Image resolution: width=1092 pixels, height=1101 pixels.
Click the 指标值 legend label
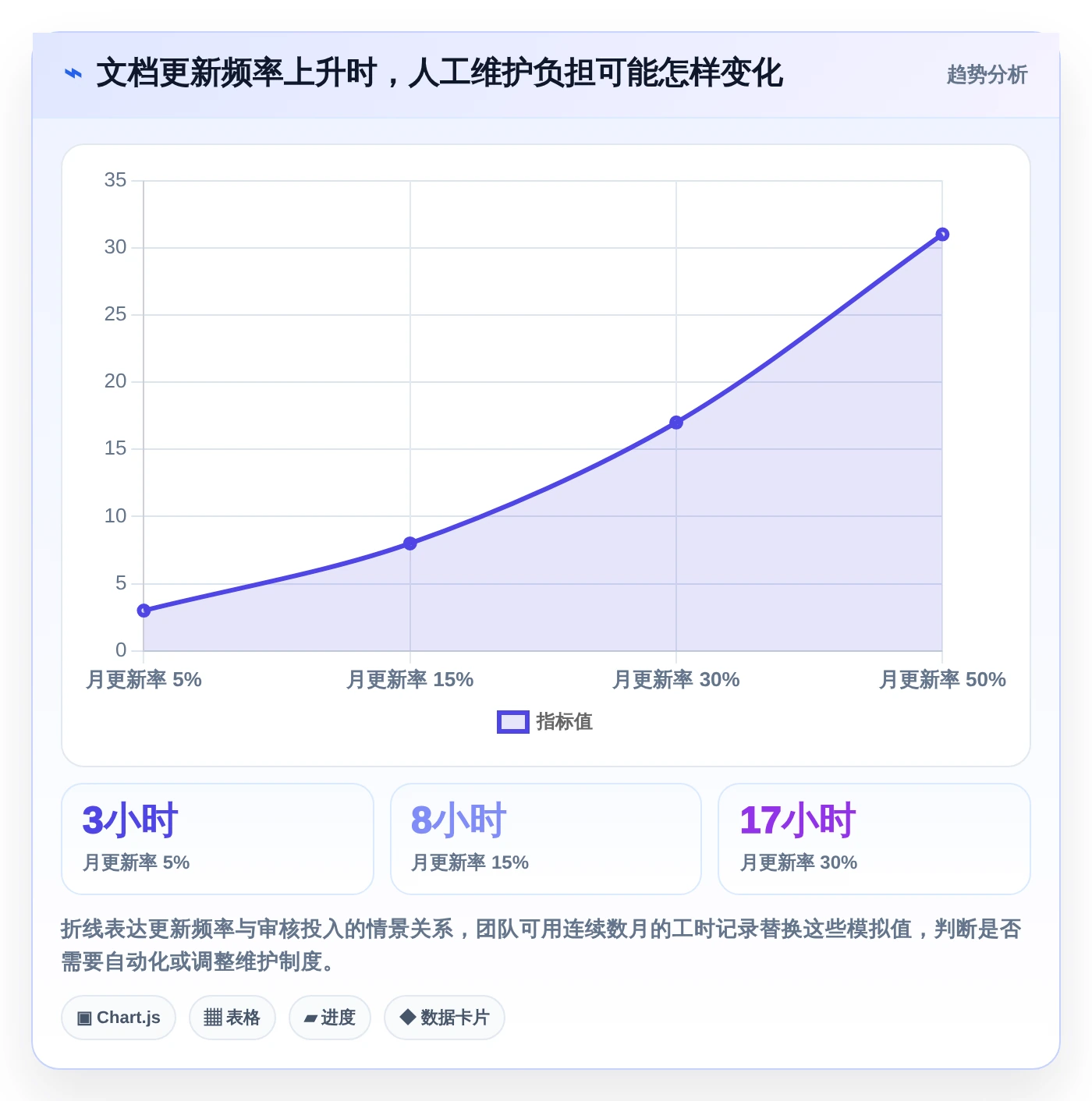[x=565, y=722]
